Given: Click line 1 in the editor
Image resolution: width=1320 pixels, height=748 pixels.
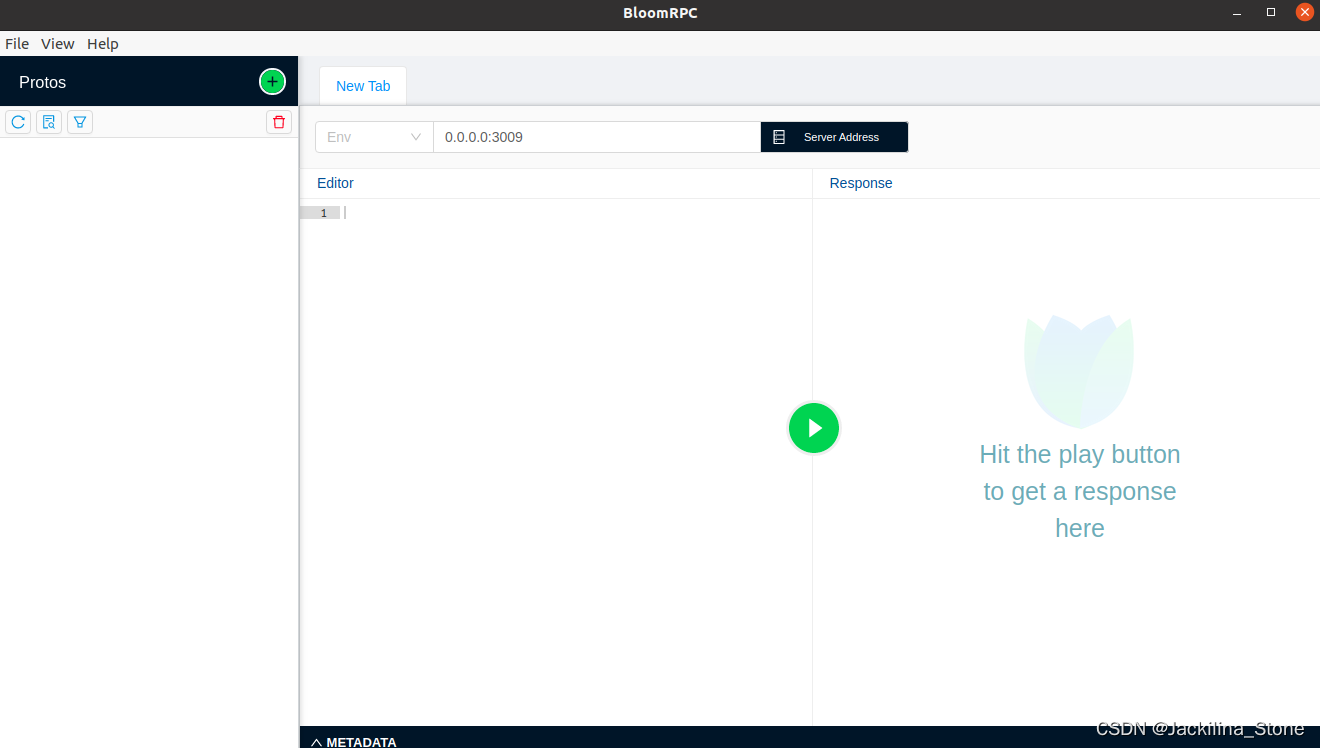Looking at the screenshot, I should tap(575, 213).
